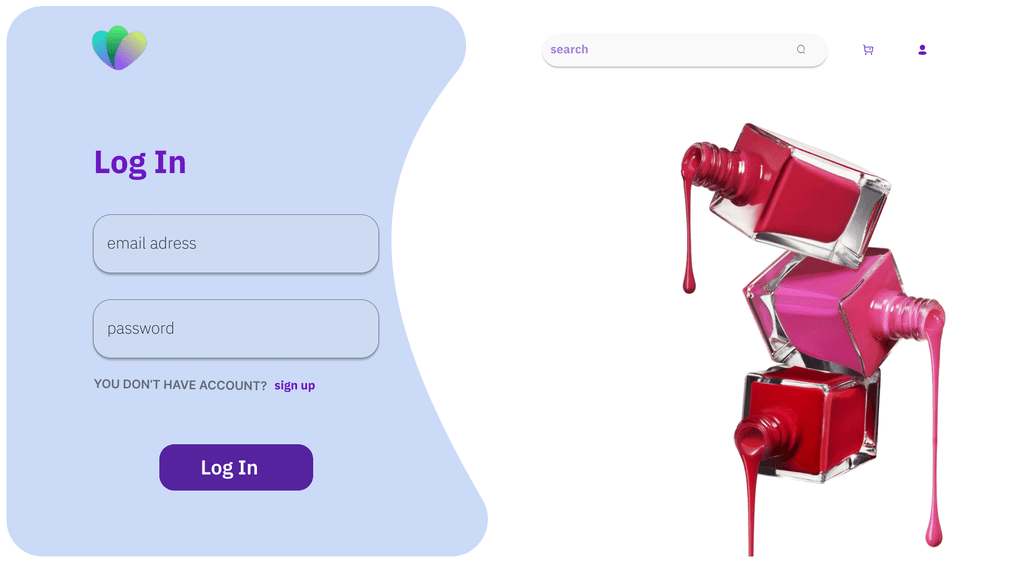
Task: Open the user account profile icon
Action: click(922, 50)
